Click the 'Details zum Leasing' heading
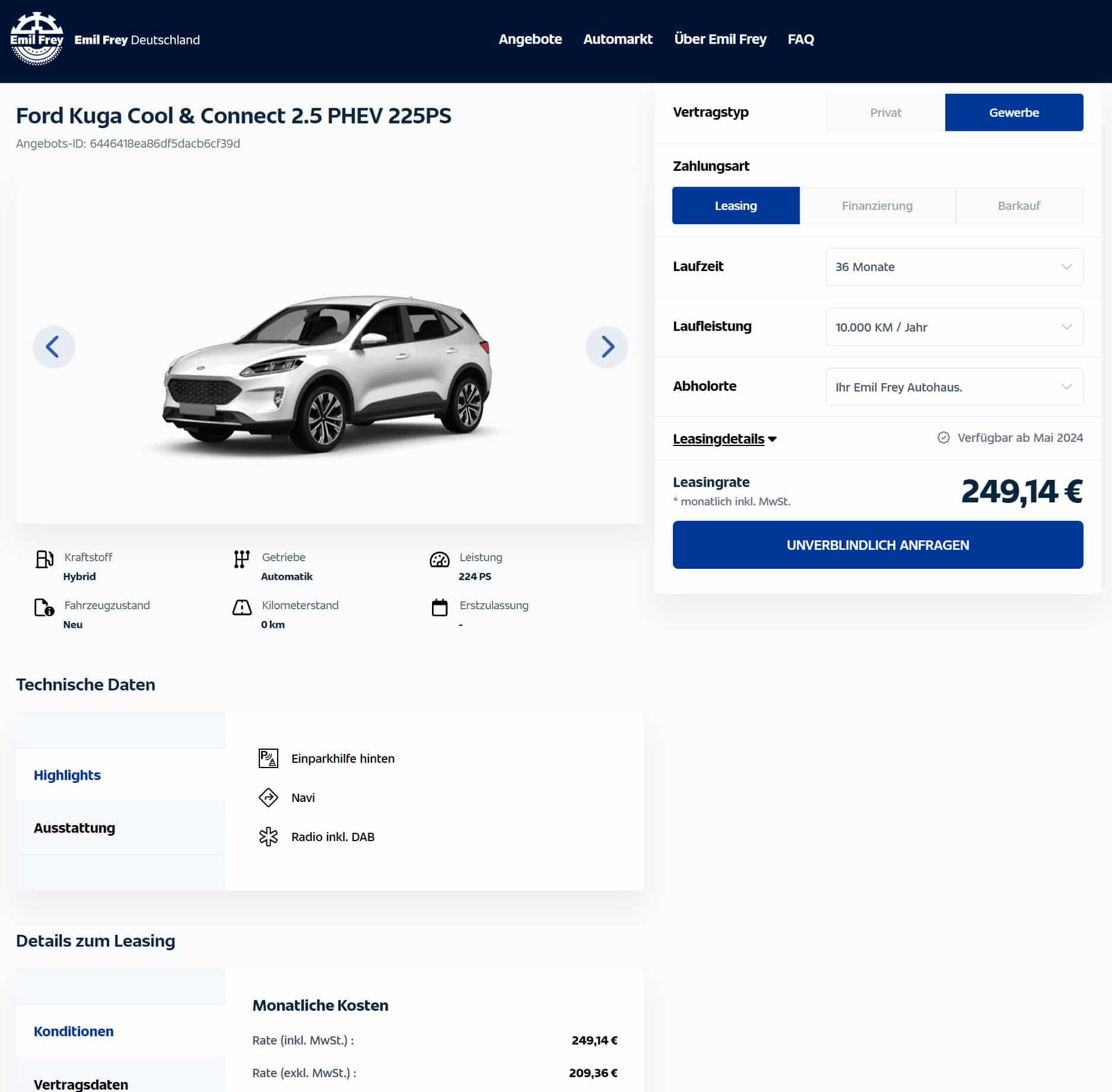 [96, 941]
